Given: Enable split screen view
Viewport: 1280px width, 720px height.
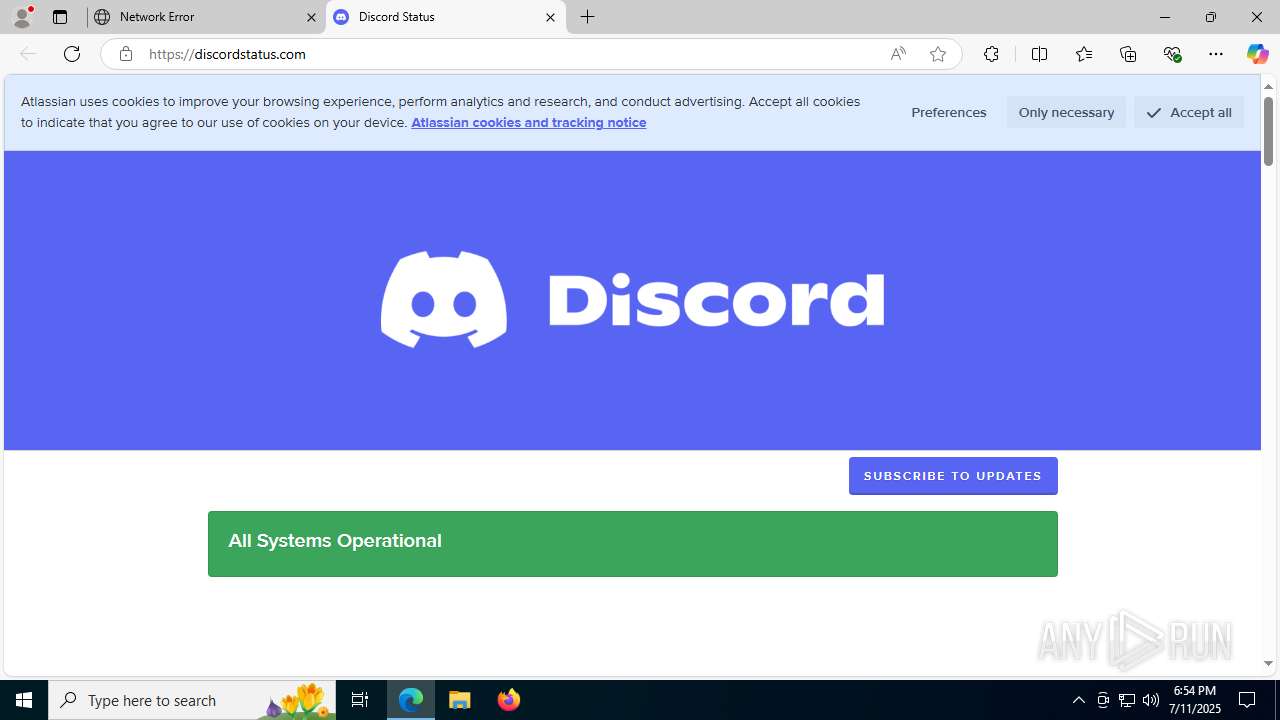Looking at the screenshot, I should (1039, 54).
